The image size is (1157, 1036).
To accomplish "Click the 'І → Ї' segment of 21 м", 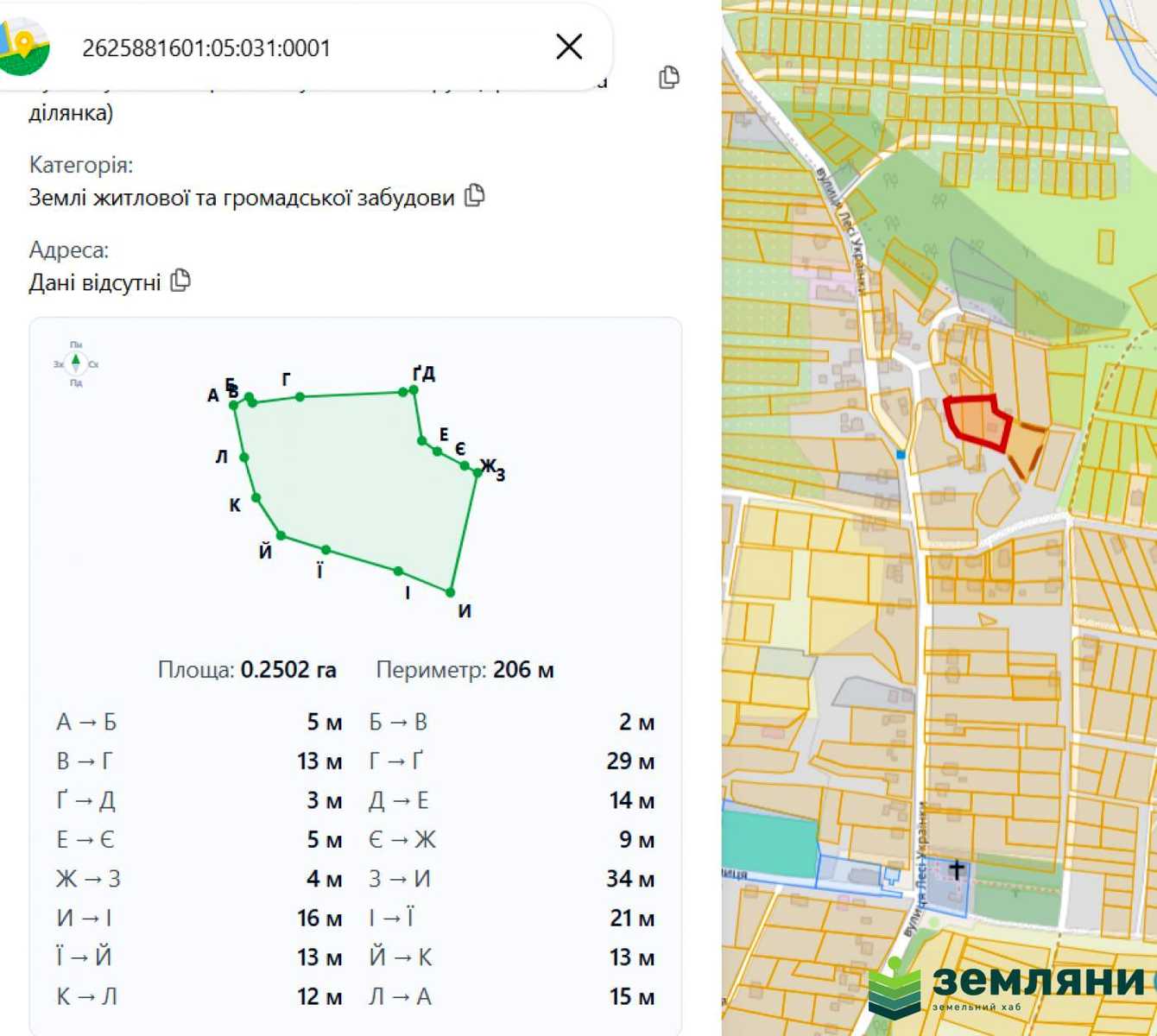I will [512, 918].
